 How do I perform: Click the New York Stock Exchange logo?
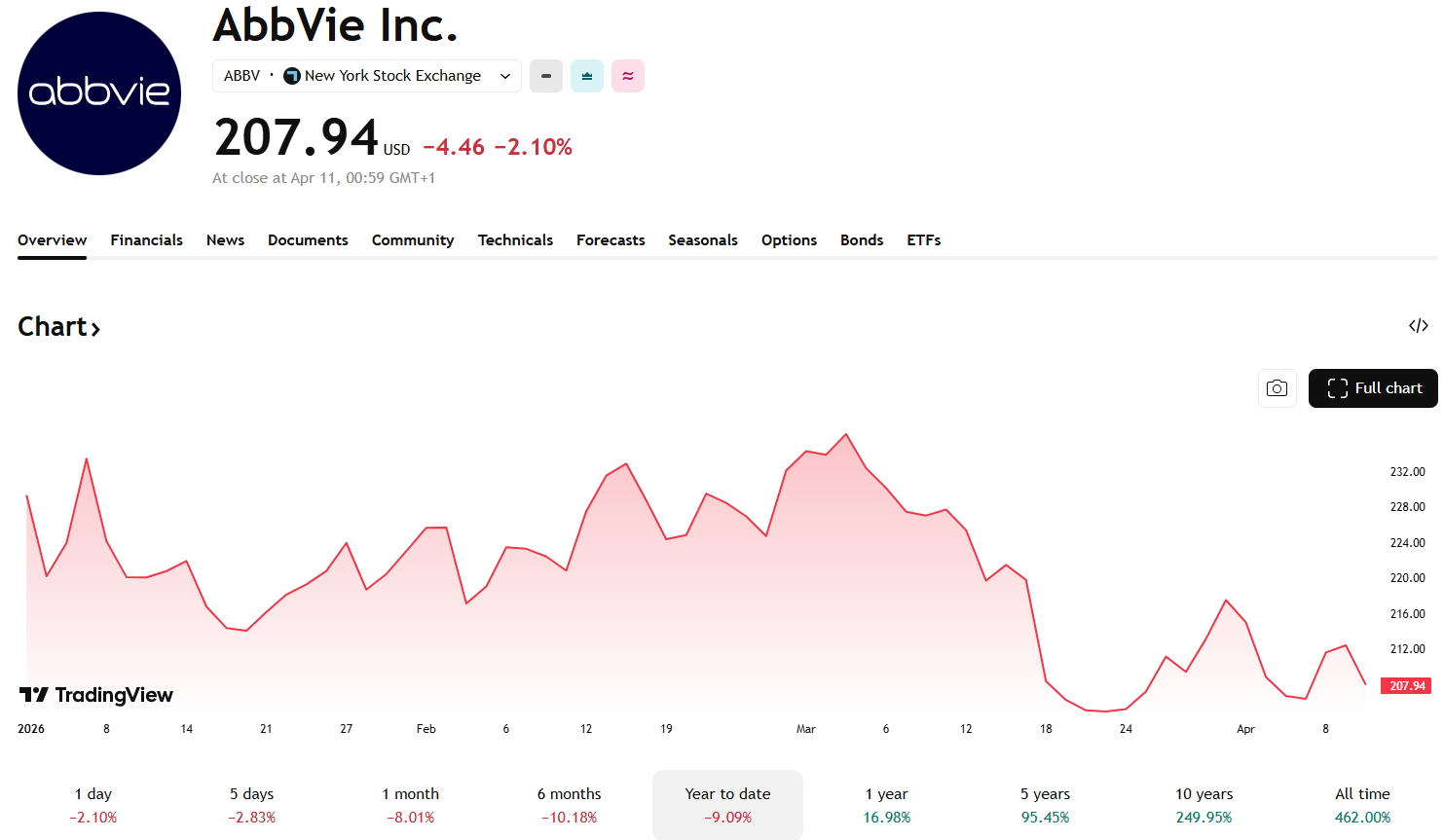[x=292, y=76]
